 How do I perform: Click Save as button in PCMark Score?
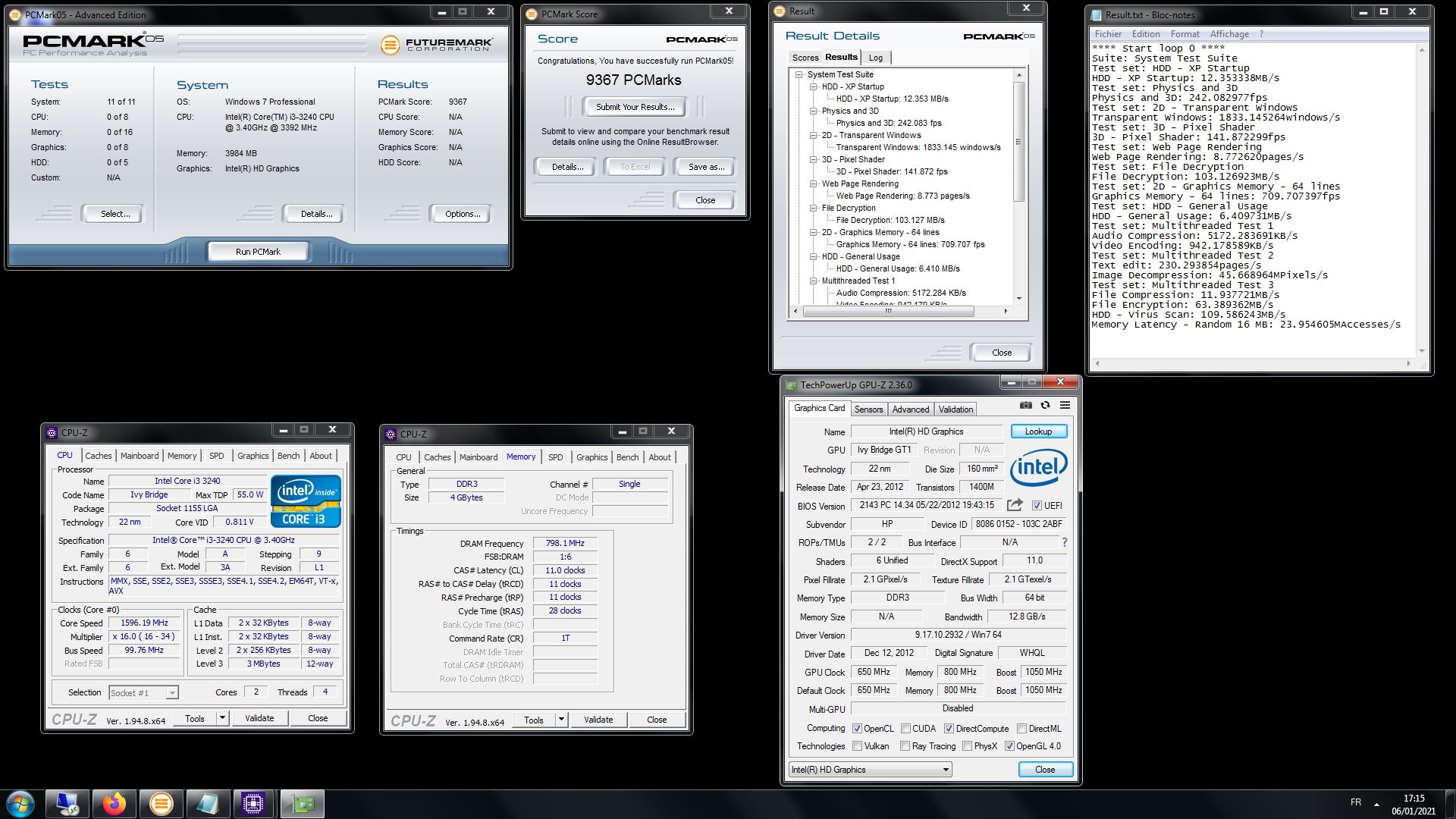coord(705,167)
